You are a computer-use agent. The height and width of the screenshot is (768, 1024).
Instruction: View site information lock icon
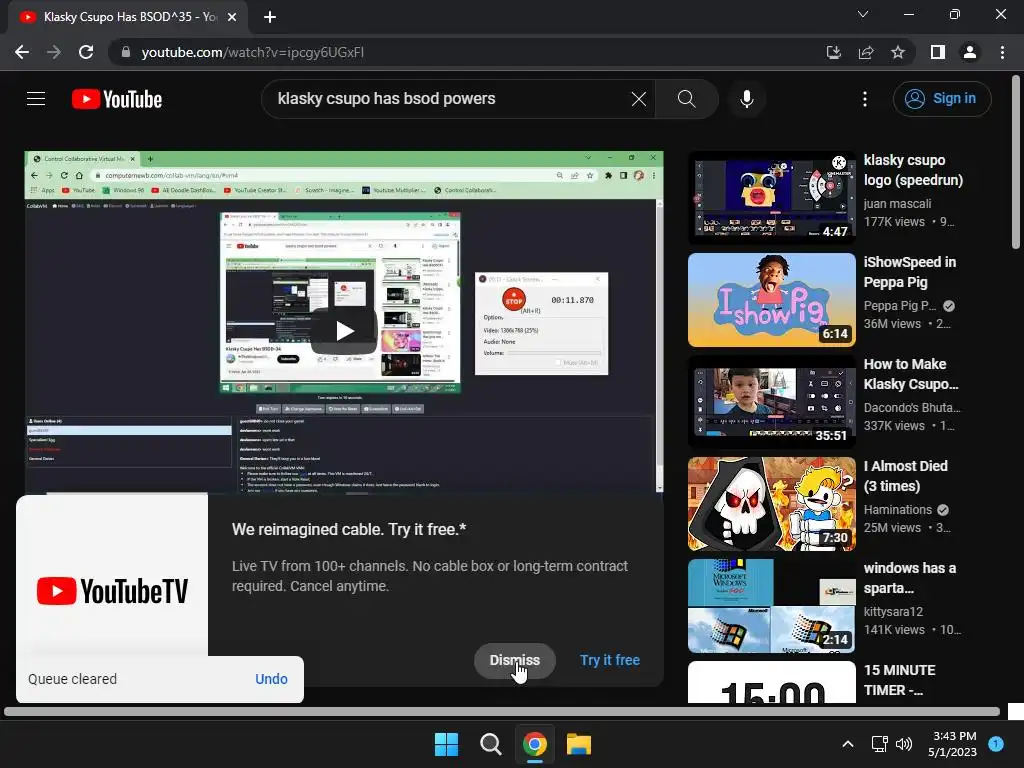point(126,52)
